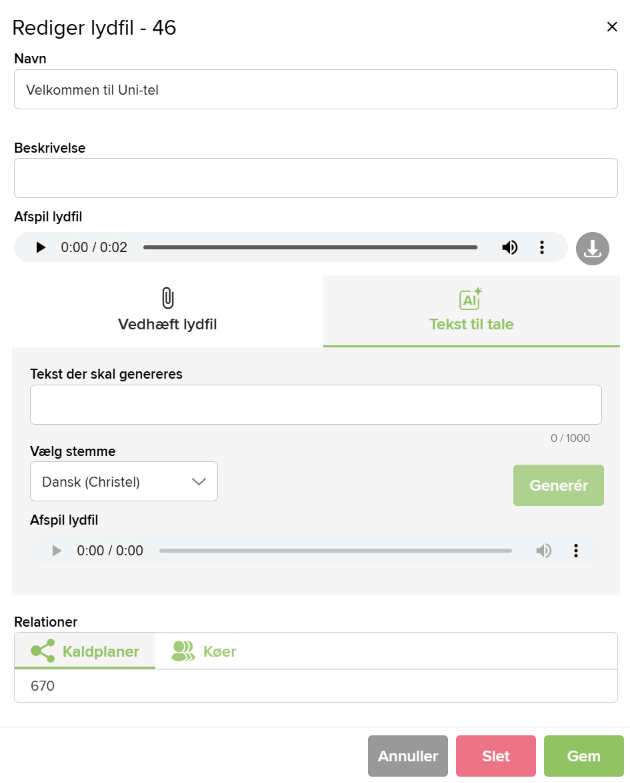630x783 pixels.
Task: Select the Kaldplaner relations tab
Action: [x=85, y=651]
